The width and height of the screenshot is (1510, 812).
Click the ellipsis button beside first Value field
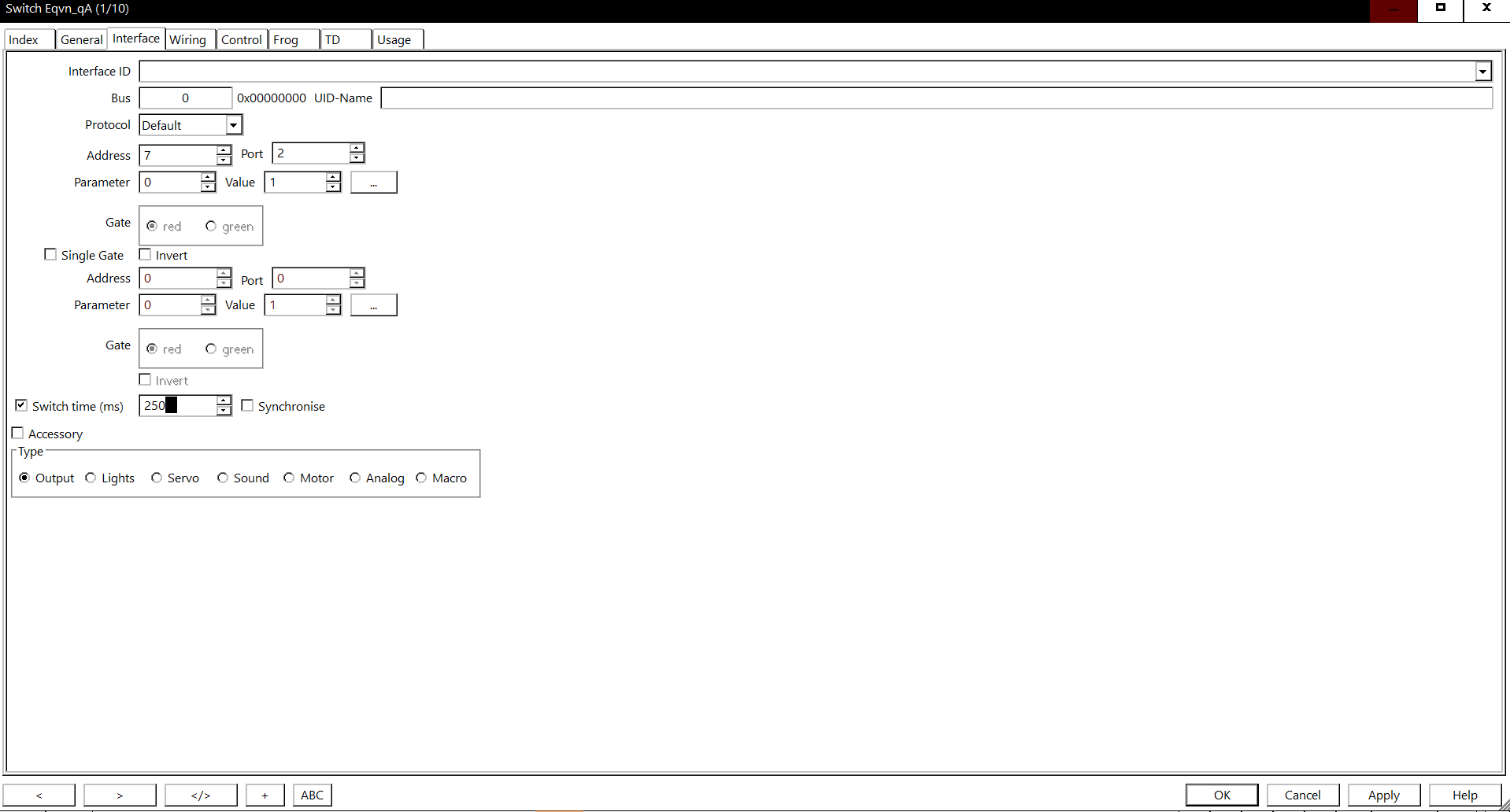coord(373,183)
